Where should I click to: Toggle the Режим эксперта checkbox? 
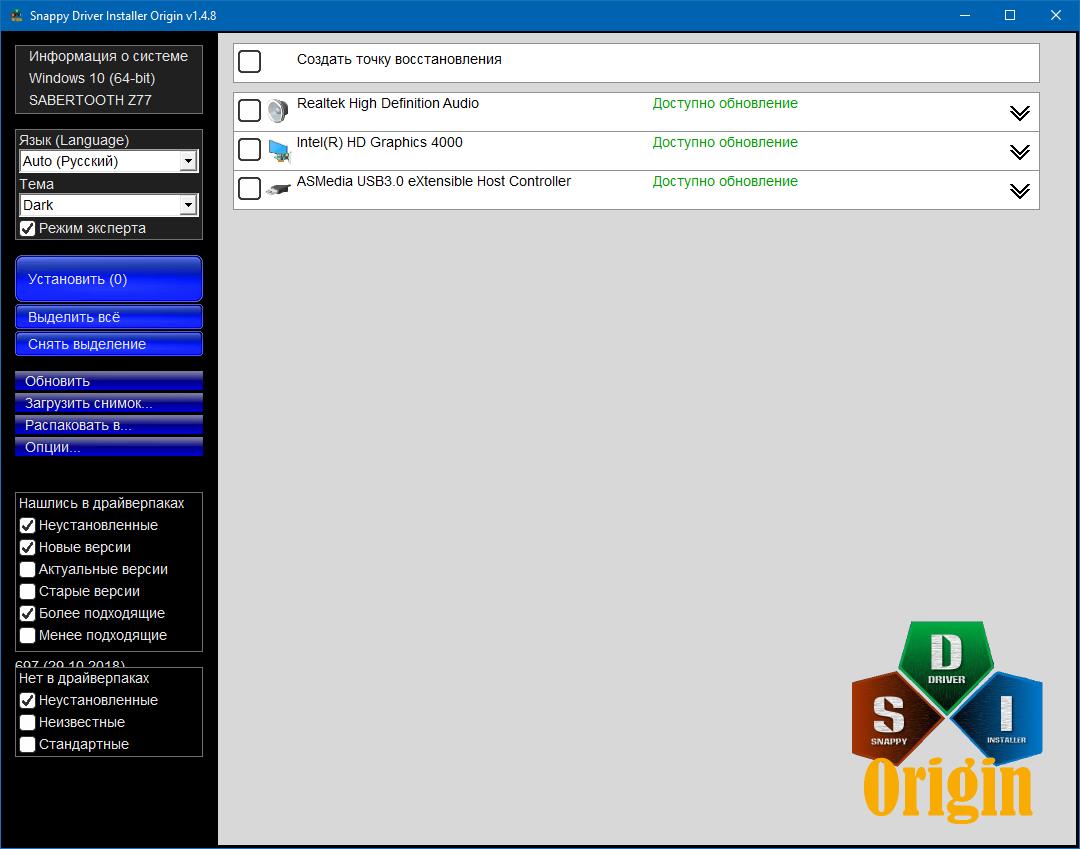tap(28, 229)
